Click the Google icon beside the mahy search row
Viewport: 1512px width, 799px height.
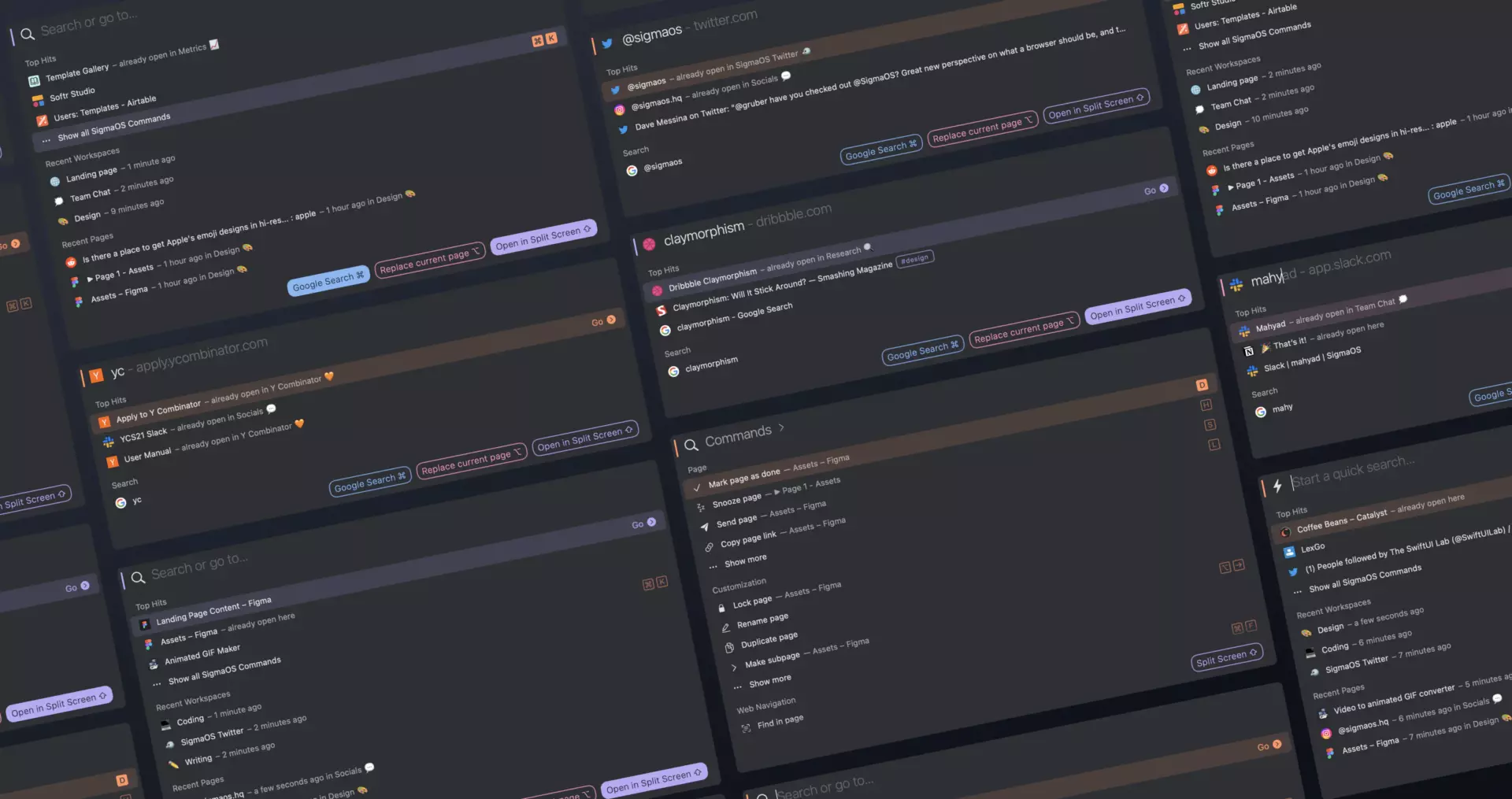[x=1261, y=412]
